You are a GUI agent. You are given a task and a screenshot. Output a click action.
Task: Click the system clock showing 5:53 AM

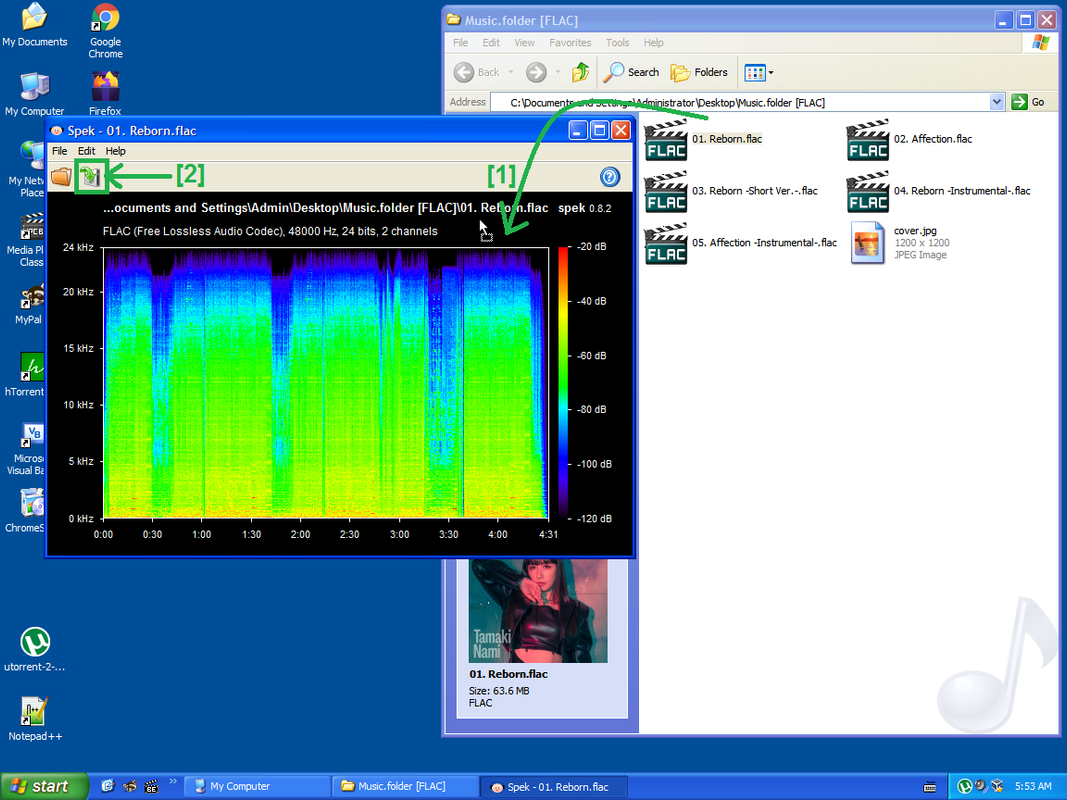point(1033,786)
